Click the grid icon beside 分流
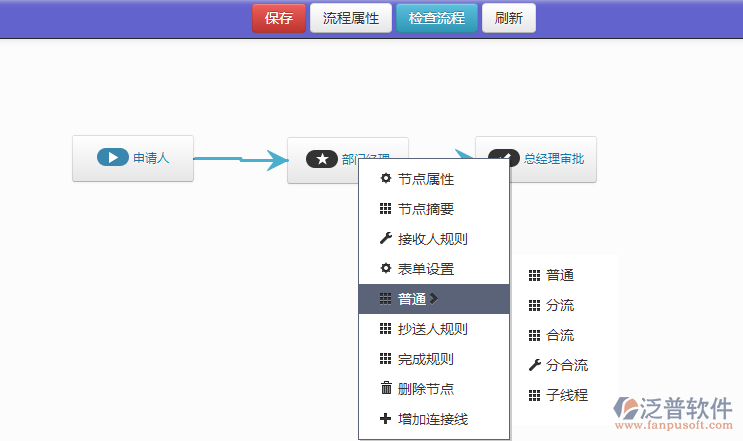Screen dimensions: 743x441 [x=535, y=306]
